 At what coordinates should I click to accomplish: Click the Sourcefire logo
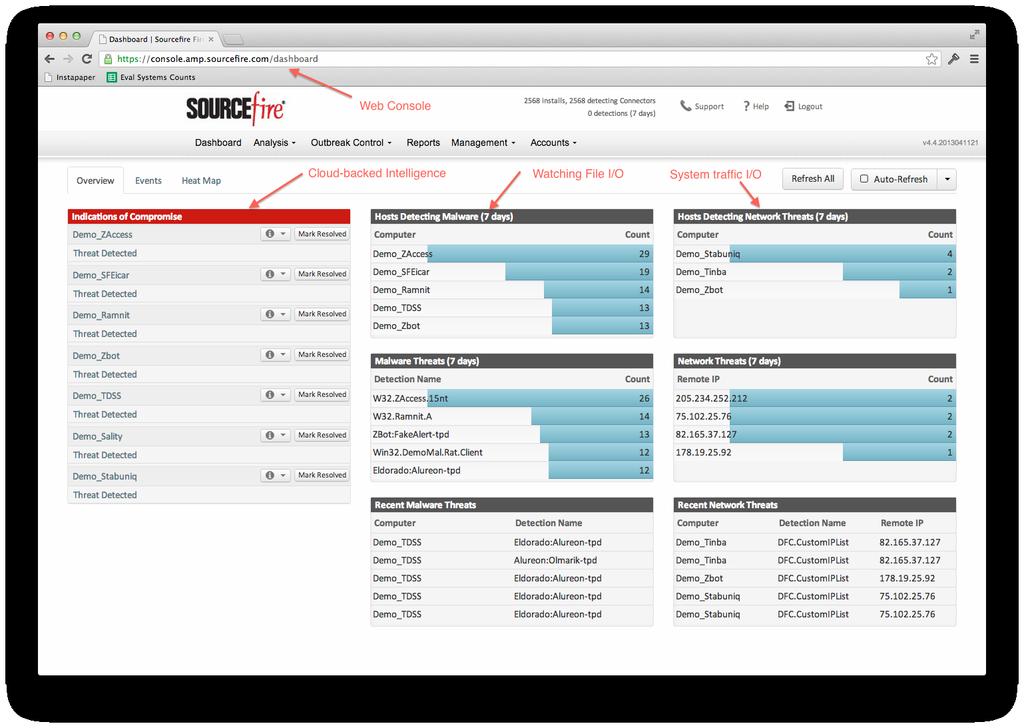pyautogui.click(x=236, y=108)
